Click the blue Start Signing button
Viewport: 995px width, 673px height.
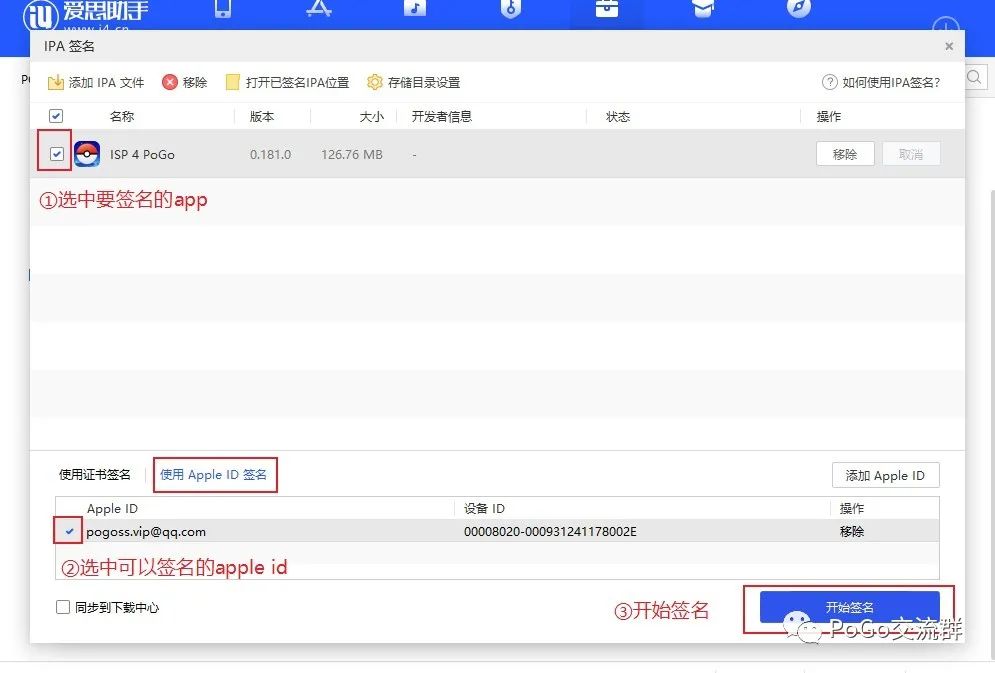(x=850, y=607)
